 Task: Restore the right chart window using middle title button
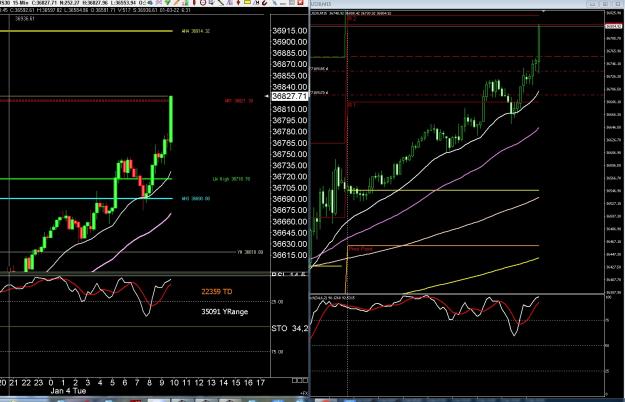click(x=605, y=4)
